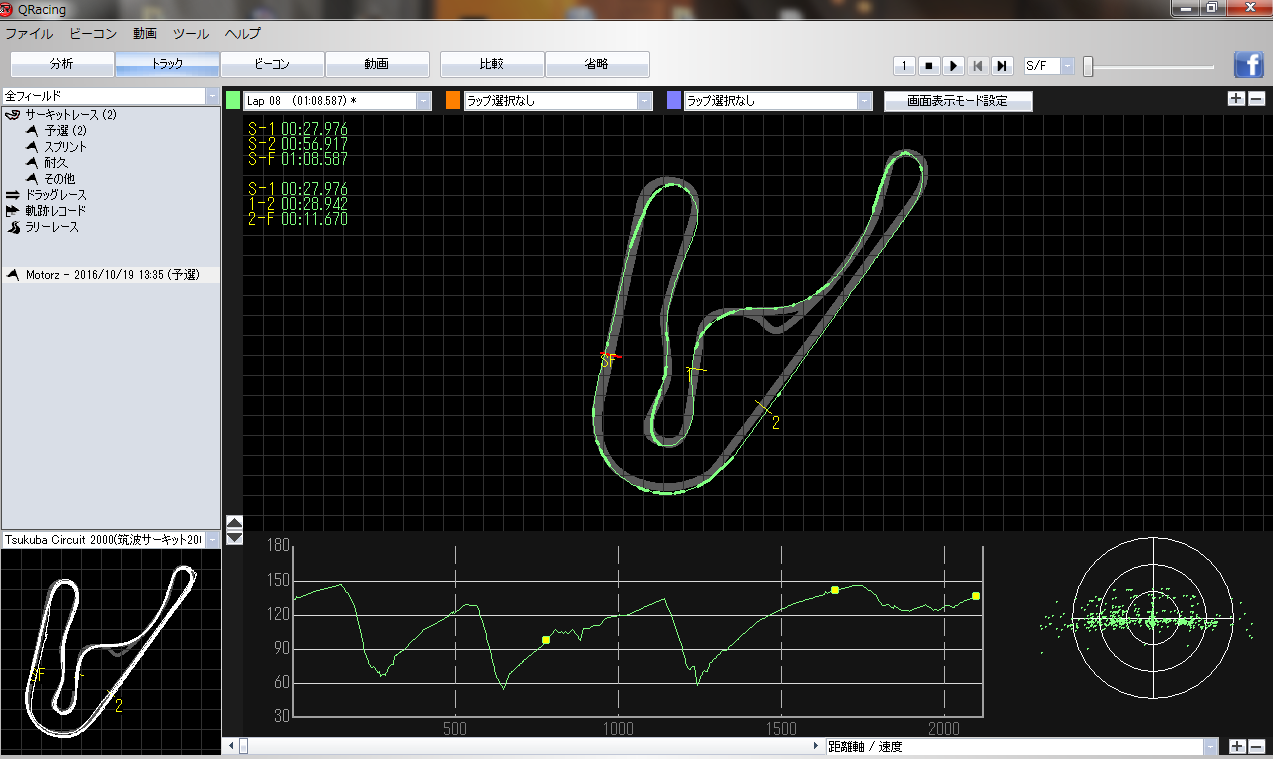This screenshot has height=759, width=1273.
Task: Select ドラッグレース in the tree
Action: click(x=56, y=195)
